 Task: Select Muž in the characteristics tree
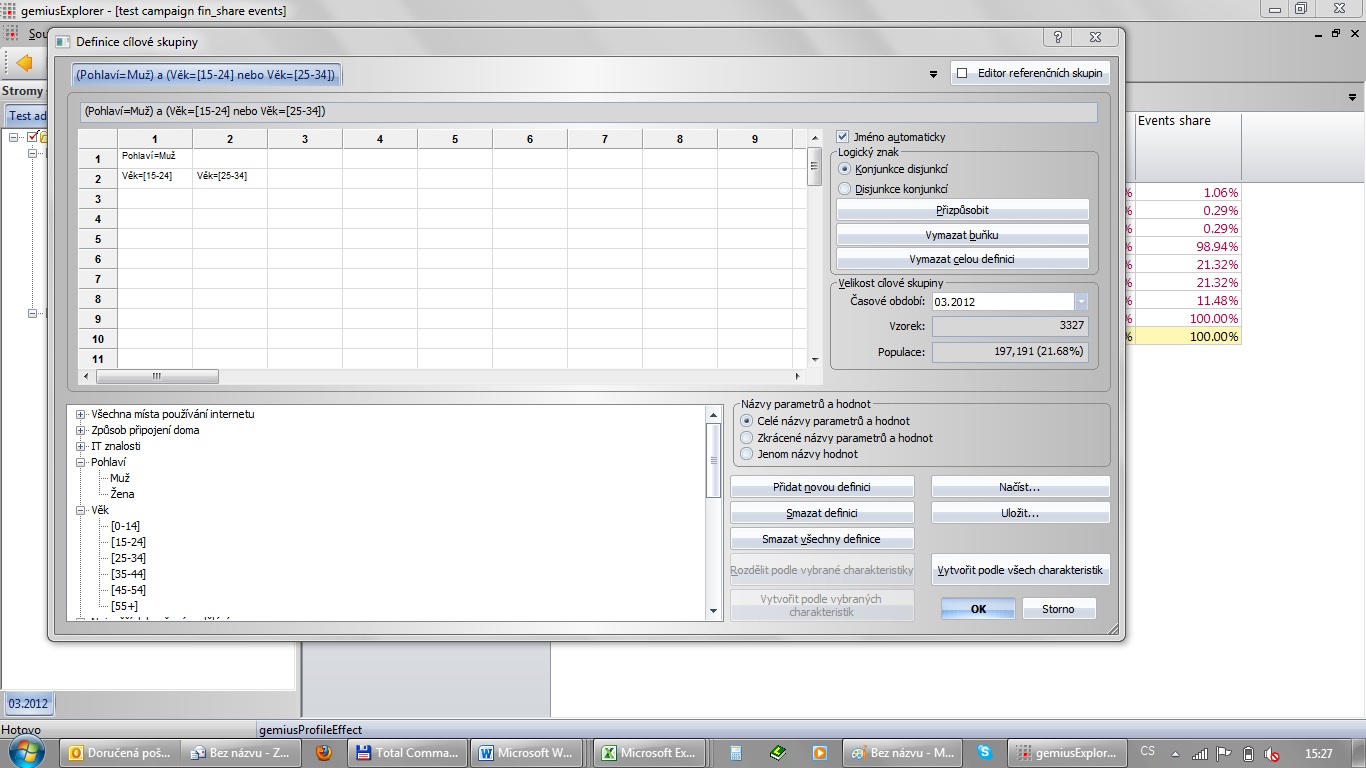tap(120, 478)
